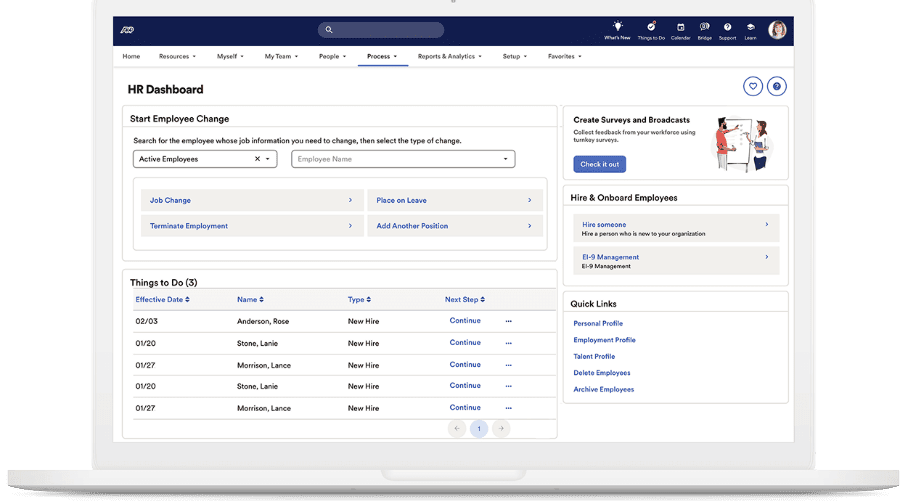Open Talent Profile quick link
Image resolution: width=900 pixels, height=501 pixels.
click(x=593, y=356)
